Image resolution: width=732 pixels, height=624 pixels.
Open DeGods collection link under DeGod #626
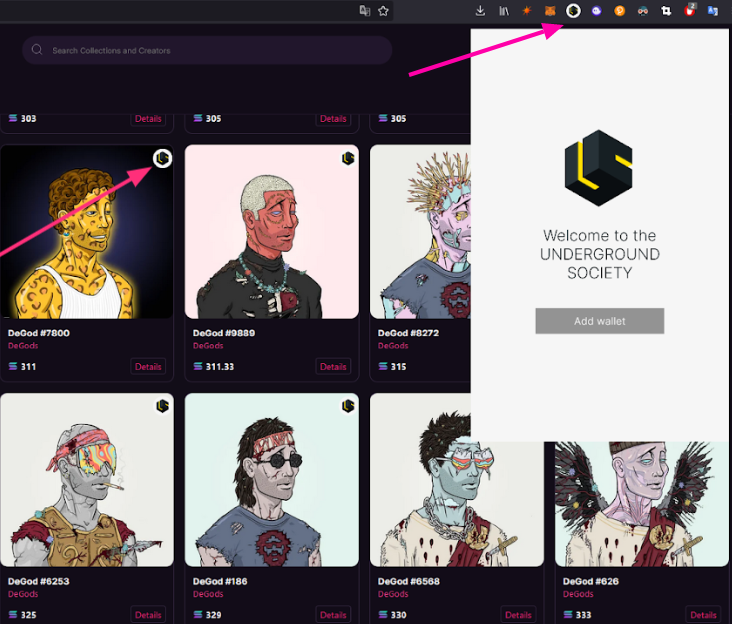578,594
